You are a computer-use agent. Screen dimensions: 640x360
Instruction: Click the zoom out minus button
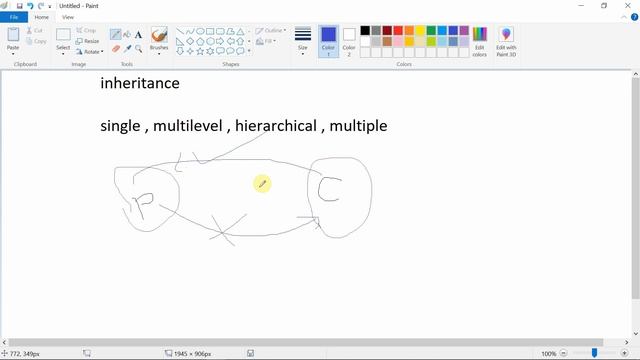point(564,353)
